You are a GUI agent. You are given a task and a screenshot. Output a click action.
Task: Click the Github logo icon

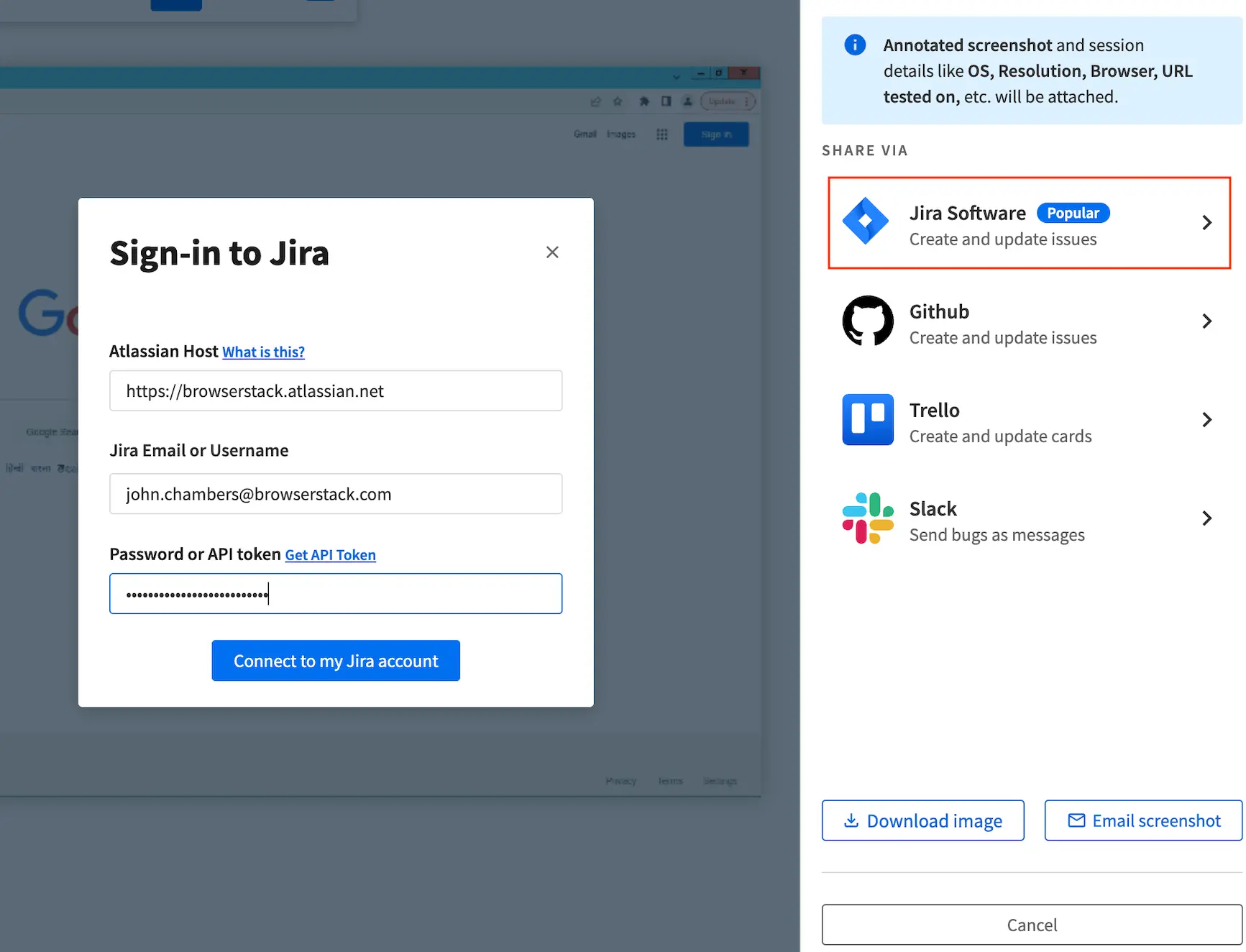click(x=867, y=321)
